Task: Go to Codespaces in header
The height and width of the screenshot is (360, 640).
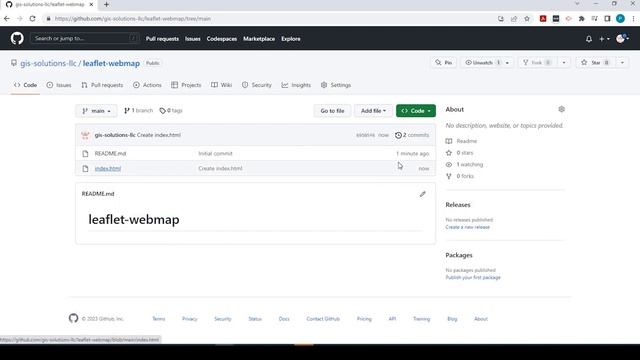Action: 222,39
